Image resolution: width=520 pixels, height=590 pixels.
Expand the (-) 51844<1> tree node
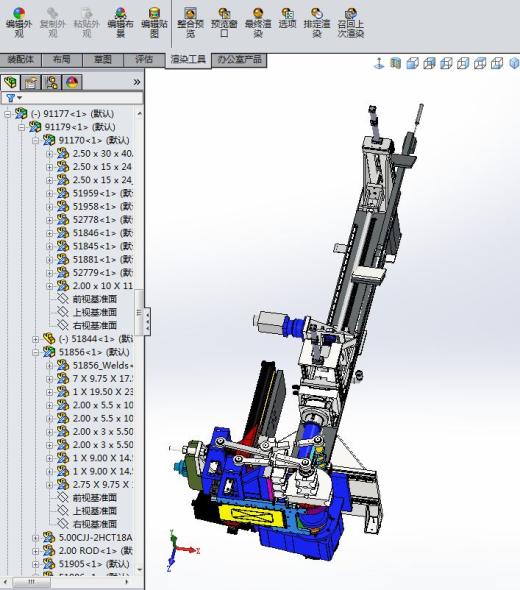(x=36, y=339)
